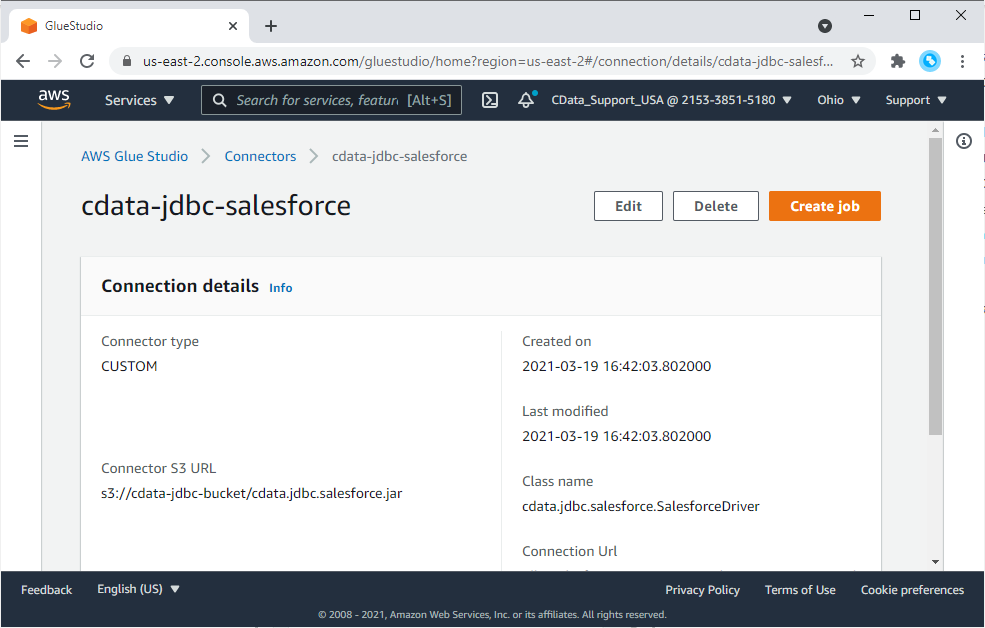This screenshot has height=628, width=985.
Task: Open Info link beside Connection details
Action: pos(281,288)
